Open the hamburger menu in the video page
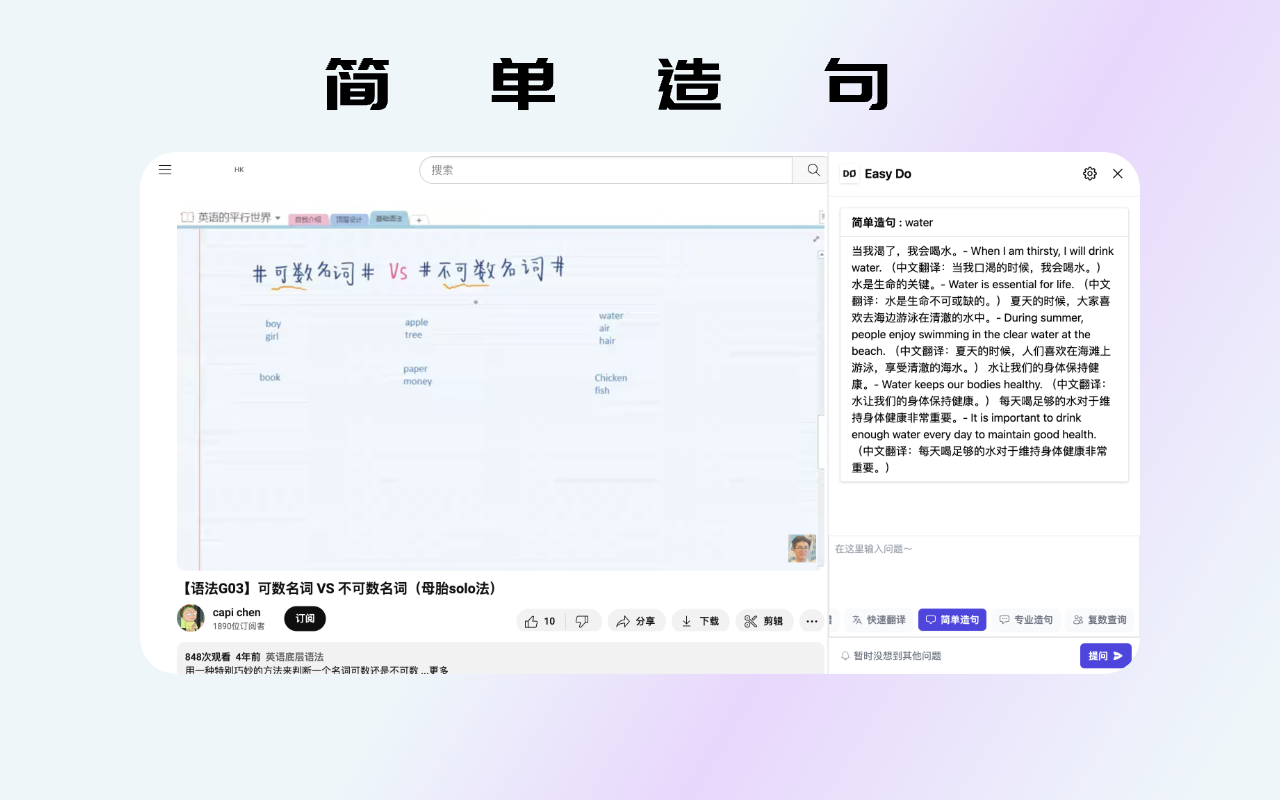The width and height of the screenshot is (1280, 800). point(165,169)
